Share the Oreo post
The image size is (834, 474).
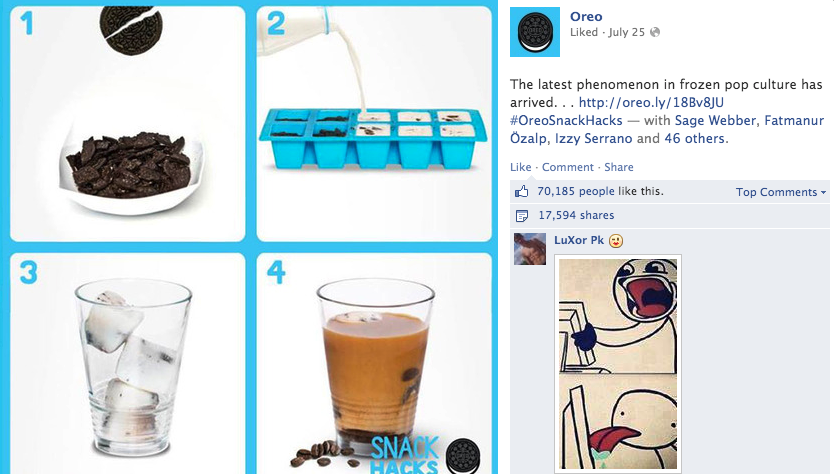(619, 167)
